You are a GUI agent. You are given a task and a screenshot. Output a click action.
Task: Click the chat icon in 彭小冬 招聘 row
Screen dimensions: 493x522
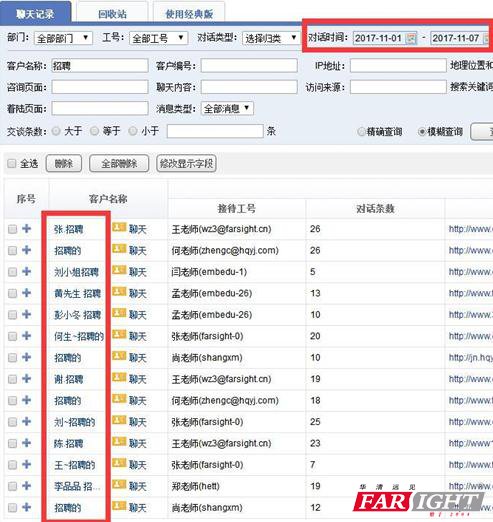pyautogui.click(x=119, y=314)
